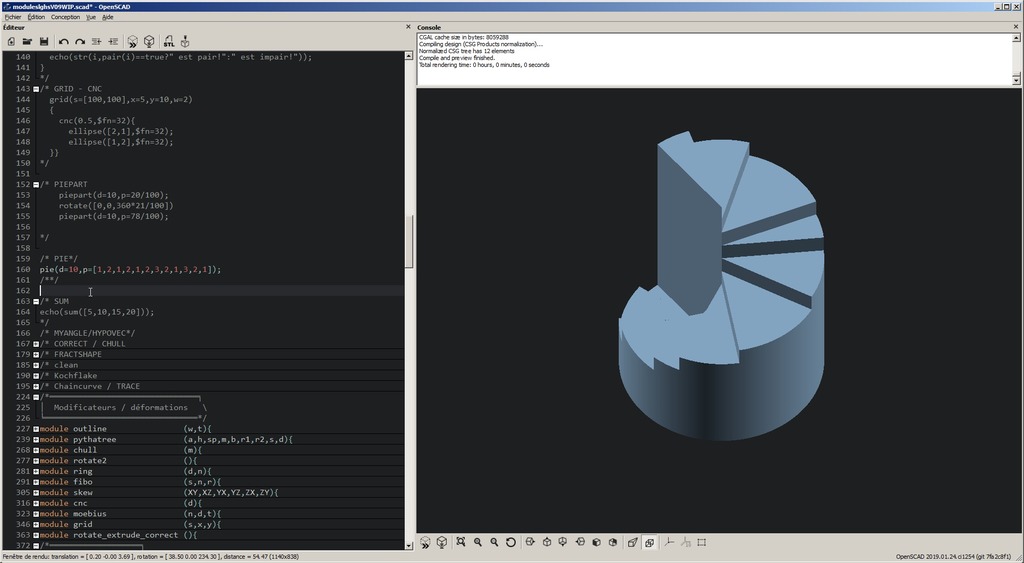Save the file with the floppy disk icon
The width and height of the screenshot is (1024, 563).
click(44, 41)
